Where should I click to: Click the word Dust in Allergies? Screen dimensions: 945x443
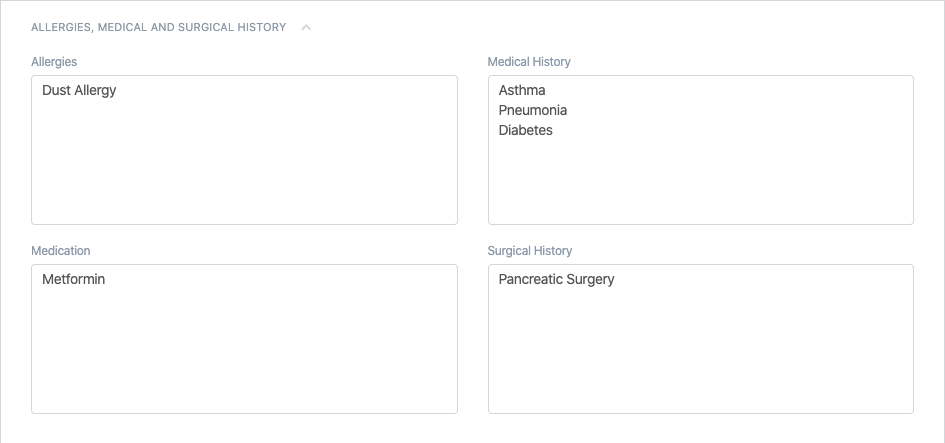tap(56, 90)
